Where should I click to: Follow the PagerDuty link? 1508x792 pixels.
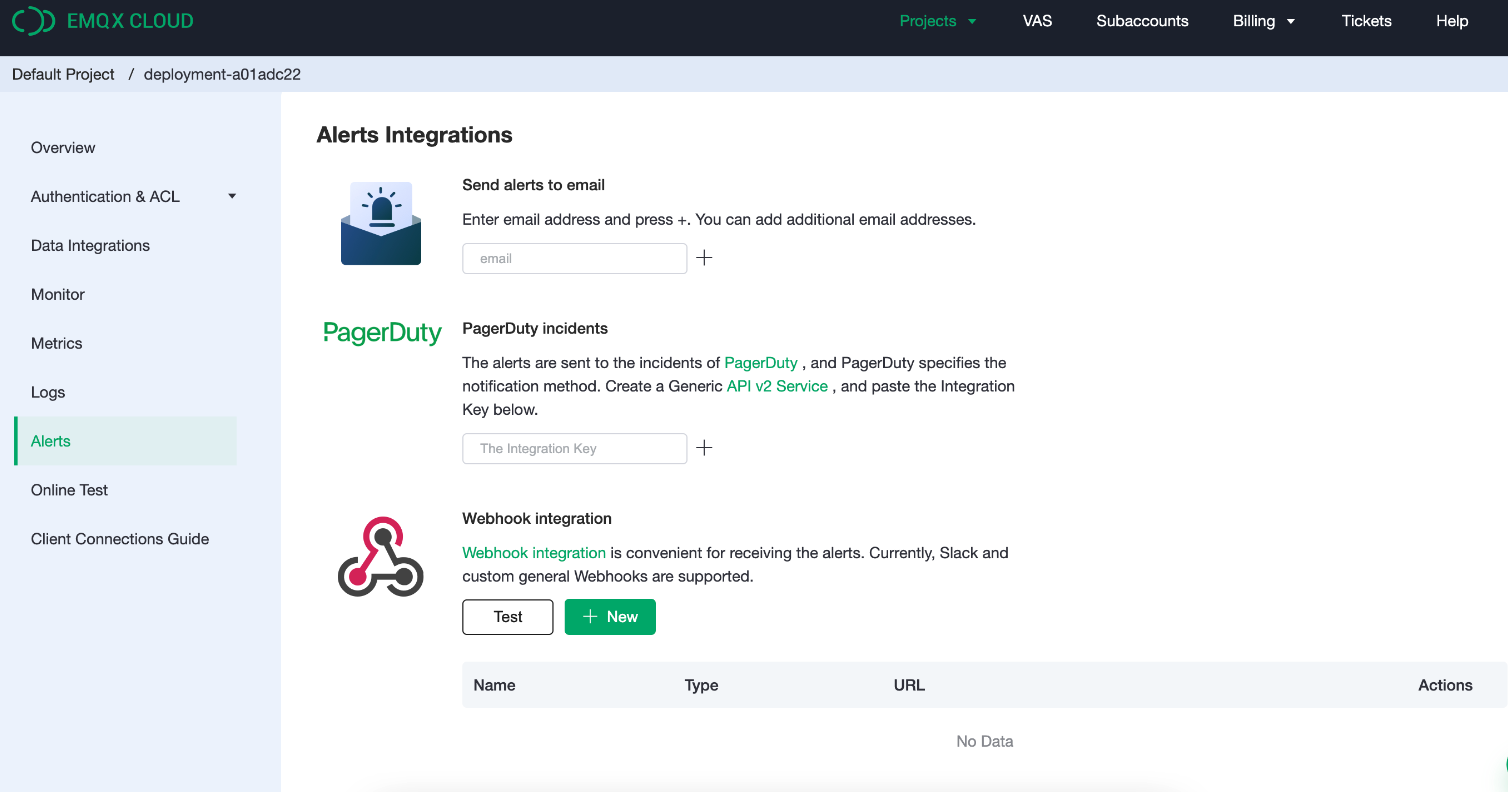coord(761,363)
